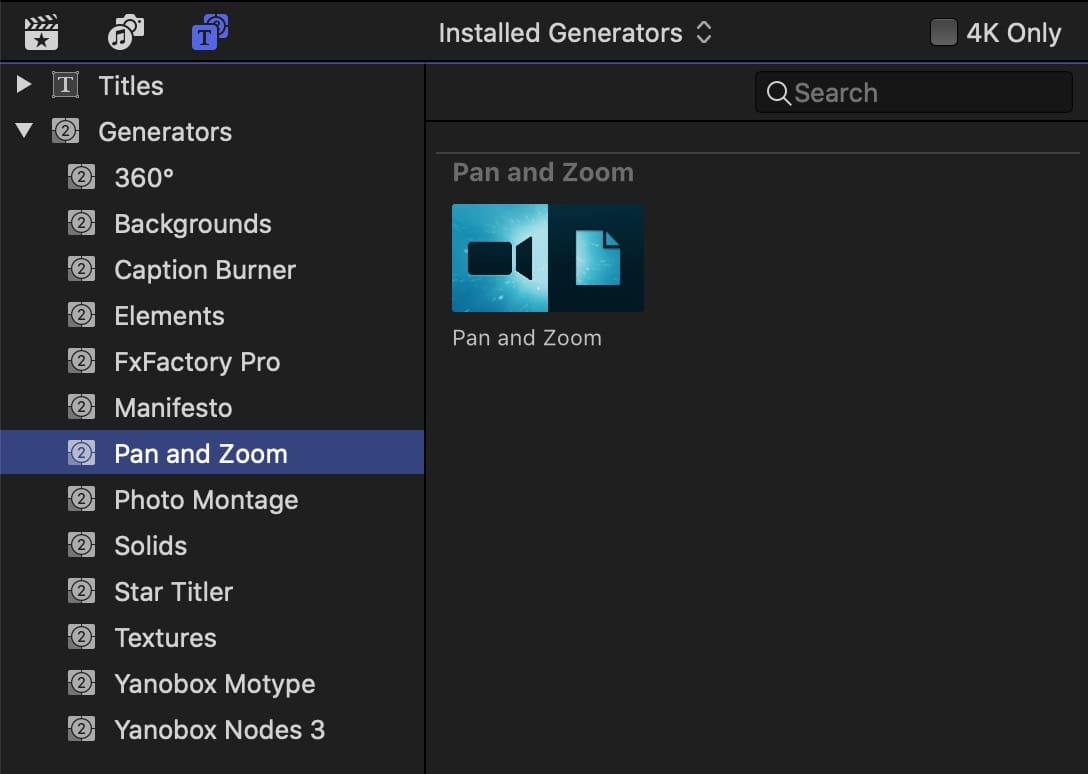Enable the 4K Only checkbox
This screenshot has height=774, width=1088.
(943, 33)
